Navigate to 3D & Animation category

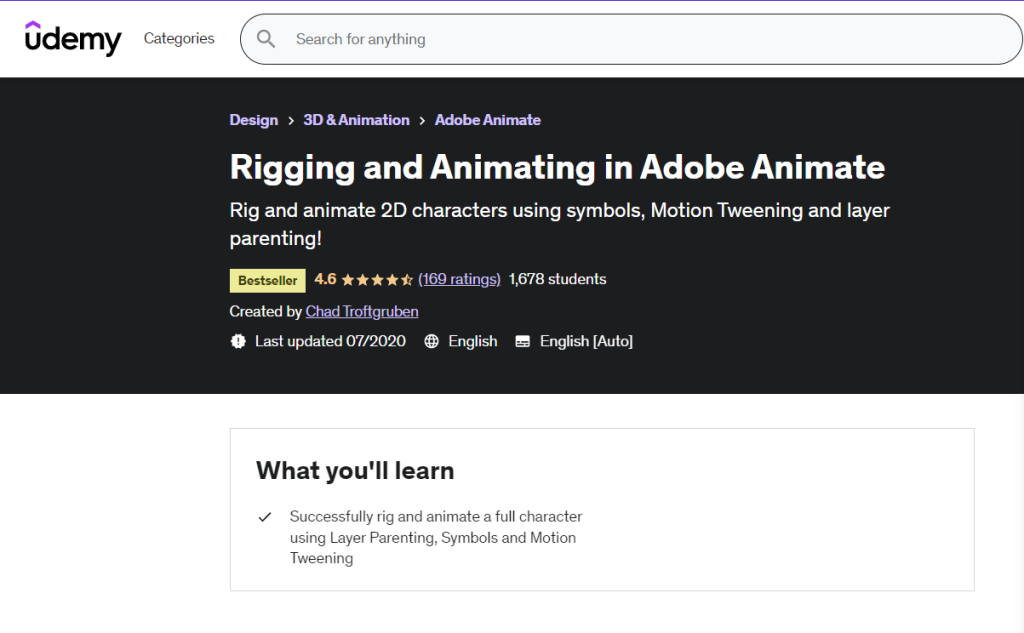(x=356, y=120)
